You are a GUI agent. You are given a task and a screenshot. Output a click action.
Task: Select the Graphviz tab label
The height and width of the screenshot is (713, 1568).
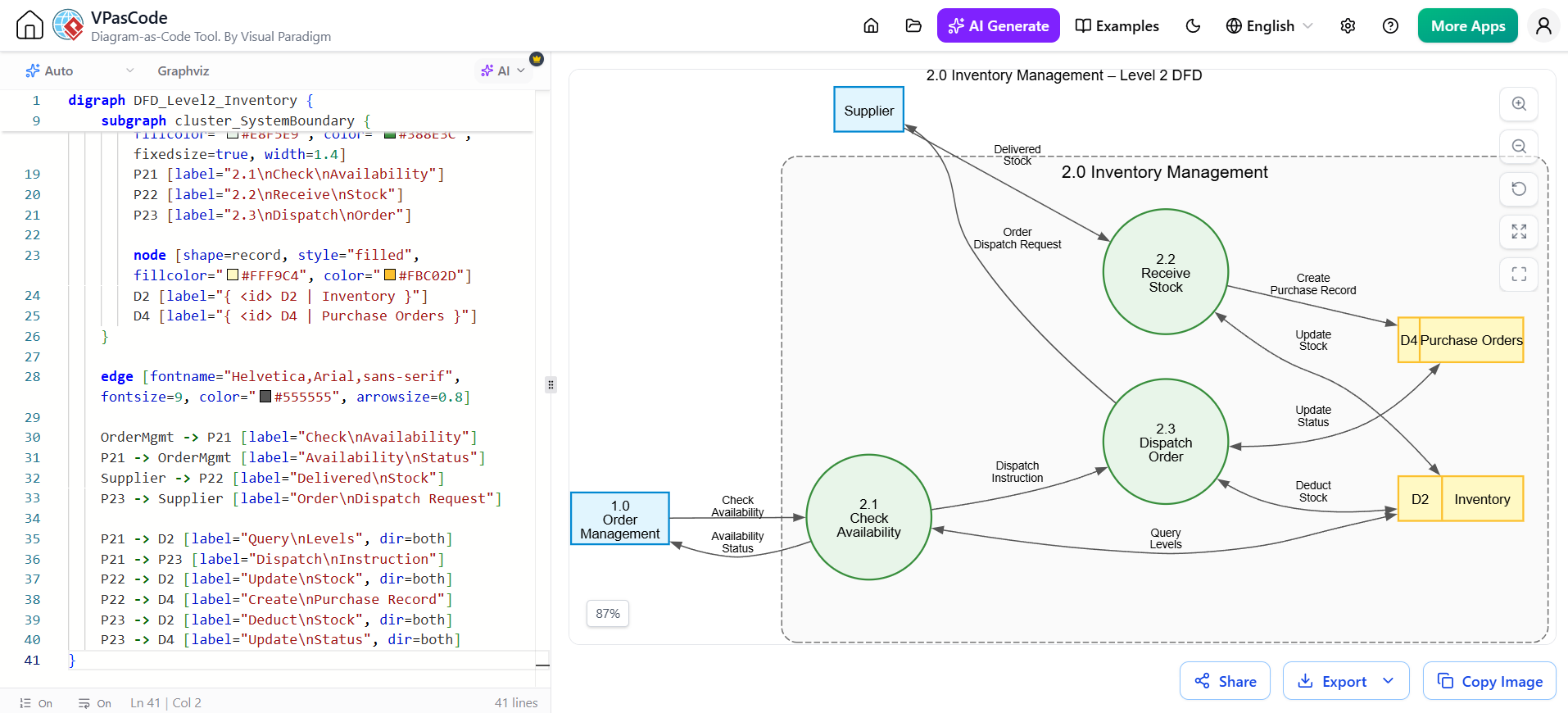click(184, 71)
